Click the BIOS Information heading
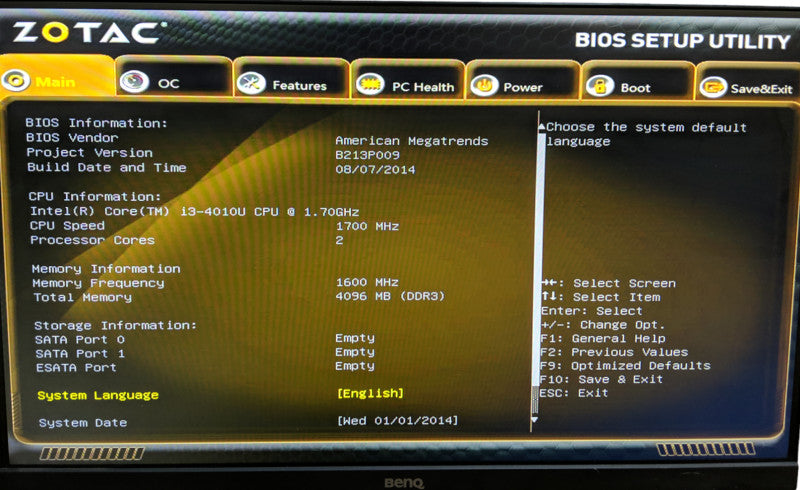The width and height of the screenshot is (800, 490). point(96,123)
